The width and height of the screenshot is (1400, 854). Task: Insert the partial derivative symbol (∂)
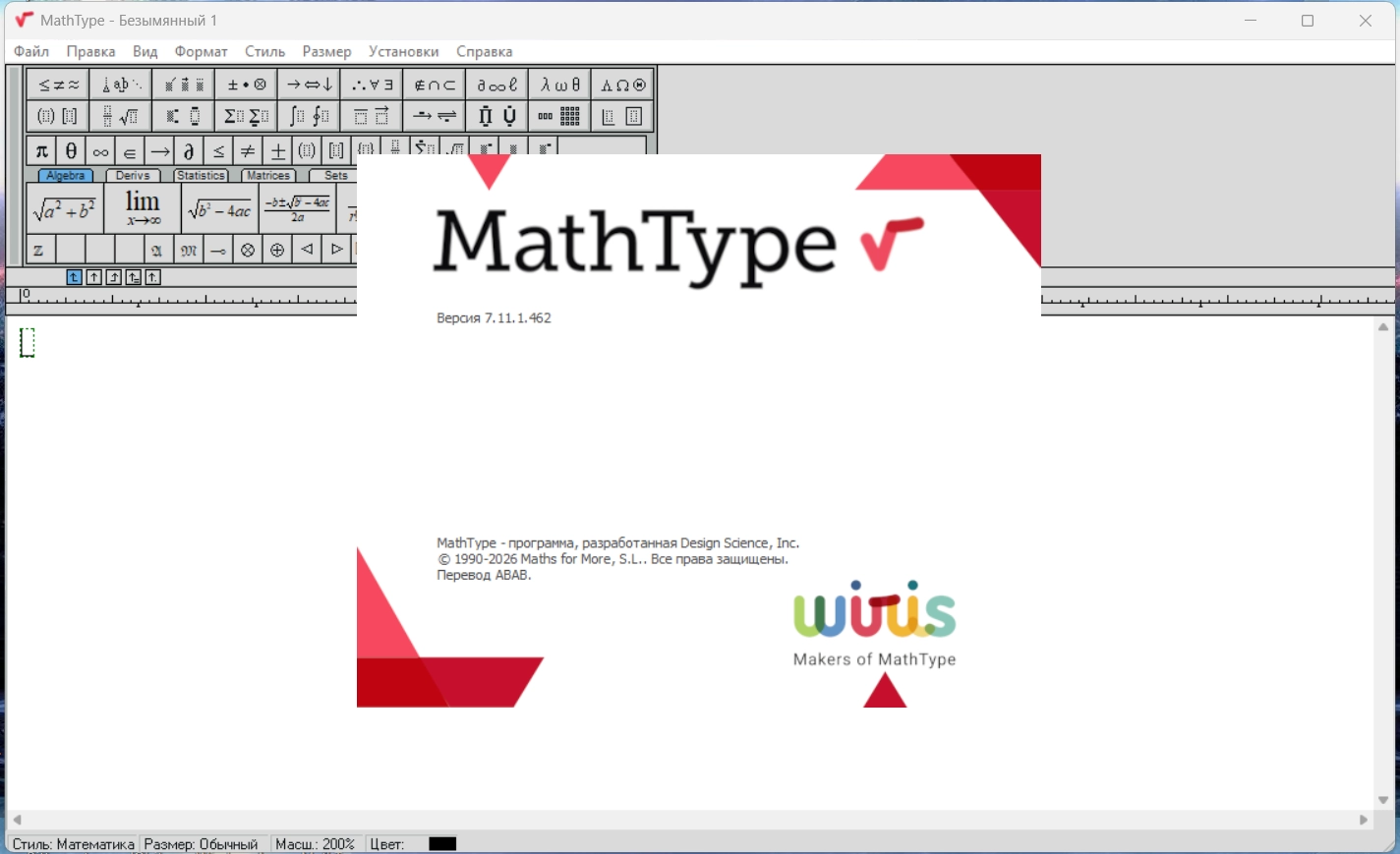[189, 151]
